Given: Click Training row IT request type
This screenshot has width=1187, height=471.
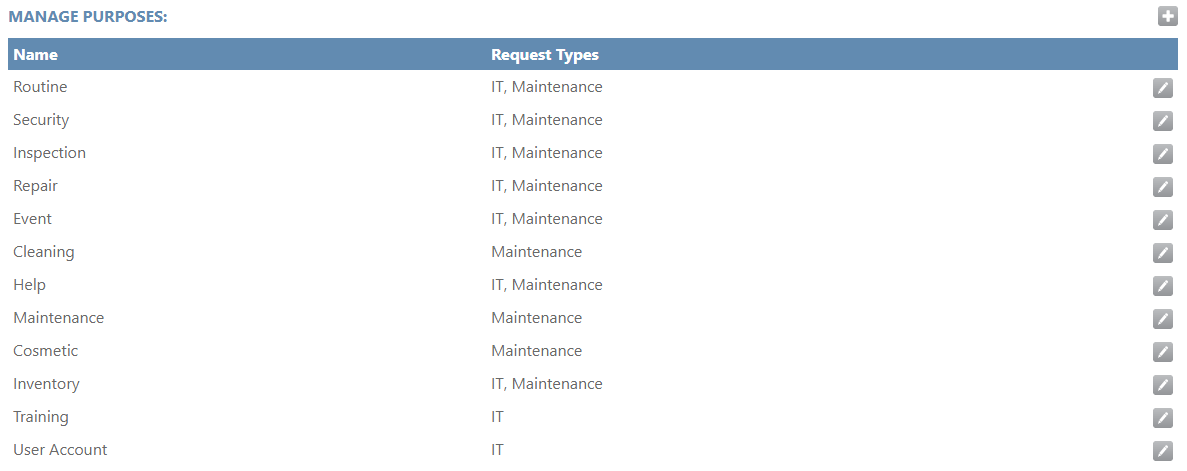Looking at the screenshot, I should click(x=497, y=417).
